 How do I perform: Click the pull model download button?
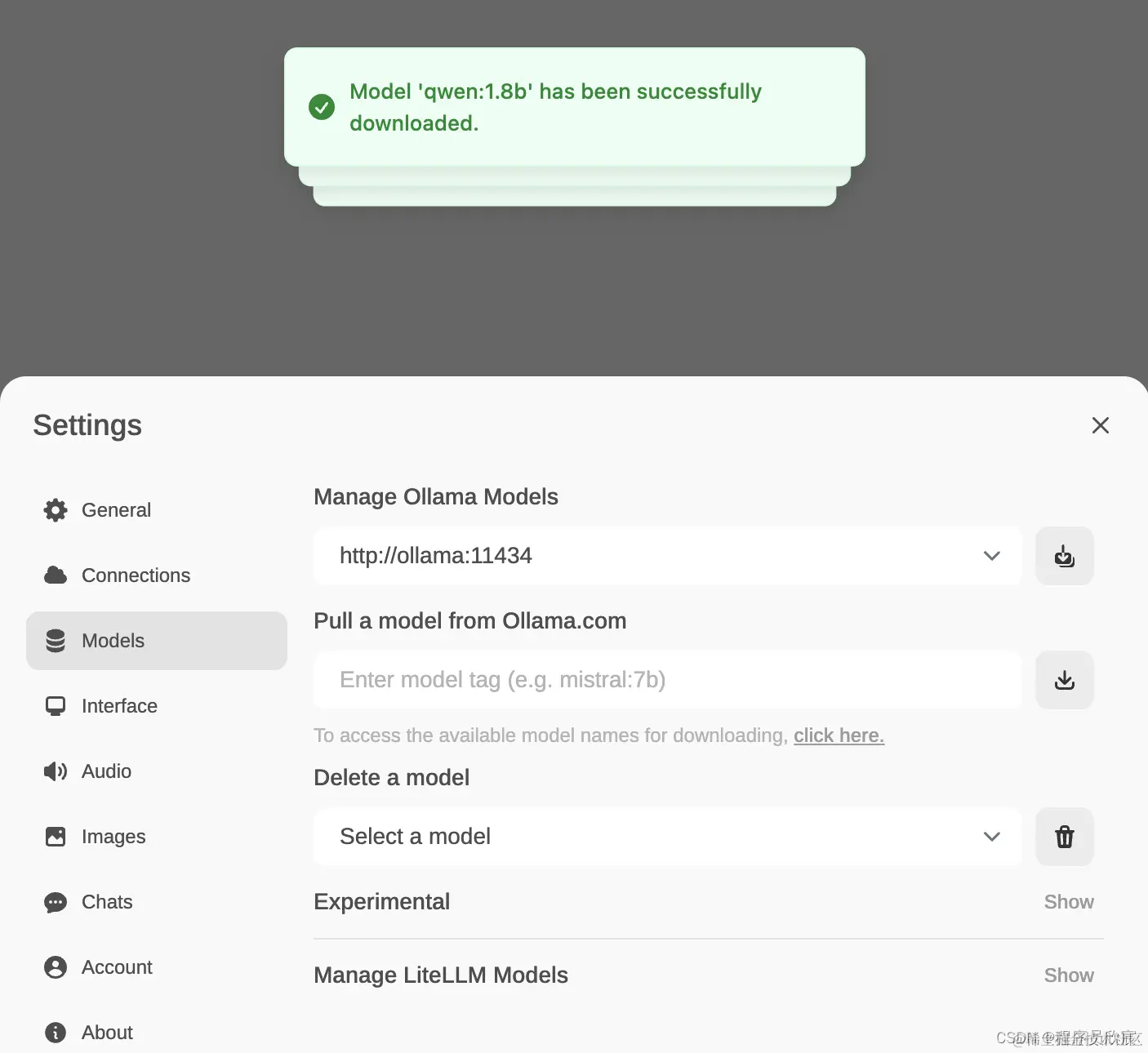(x=1065, y=680)
